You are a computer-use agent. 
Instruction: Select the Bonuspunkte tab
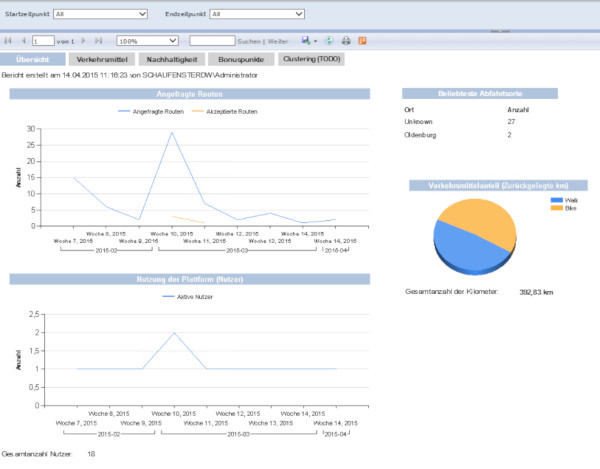(x=240, y=60)
